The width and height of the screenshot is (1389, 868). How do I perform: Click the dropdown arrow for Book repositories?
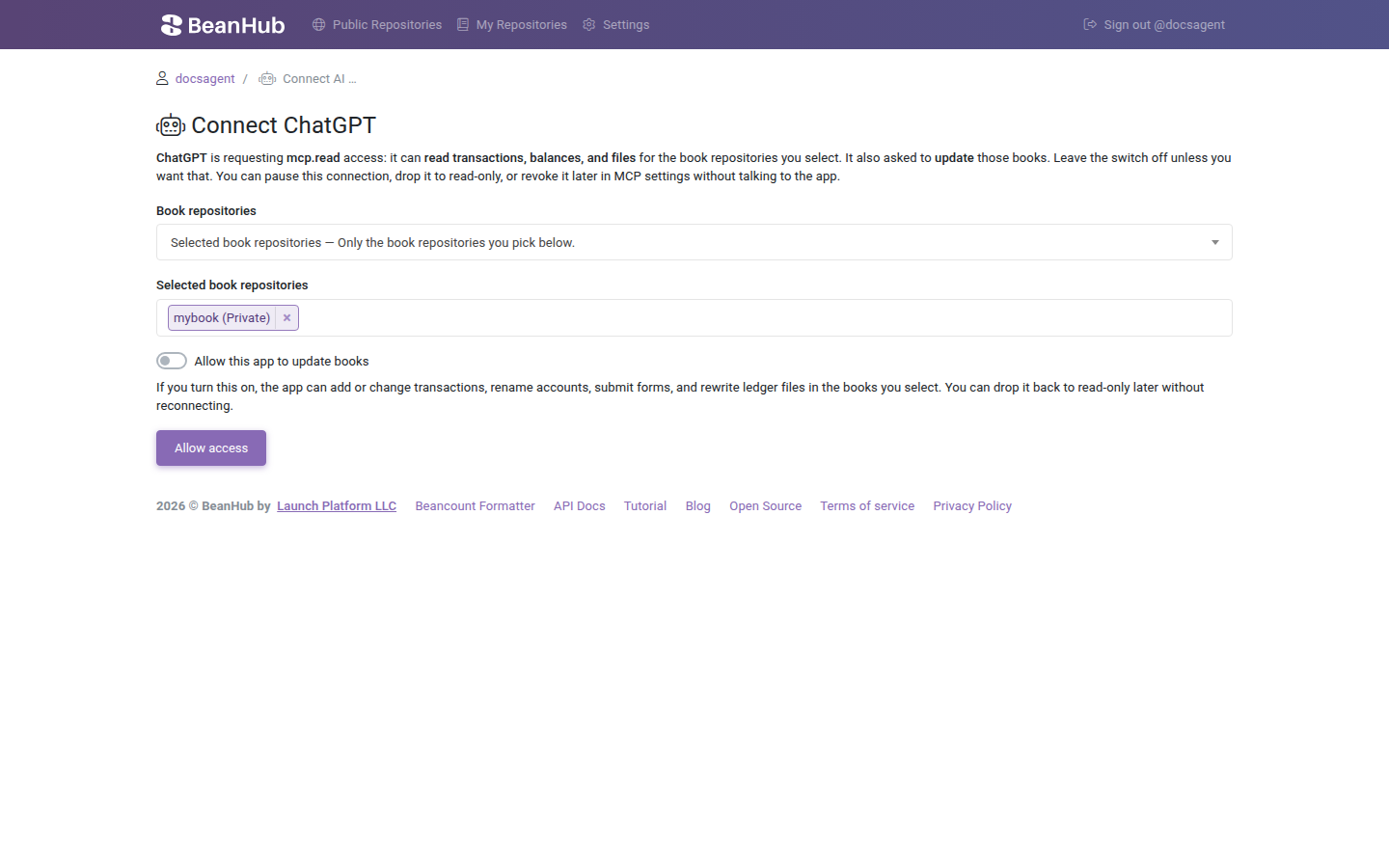(x=1215, y=243)
